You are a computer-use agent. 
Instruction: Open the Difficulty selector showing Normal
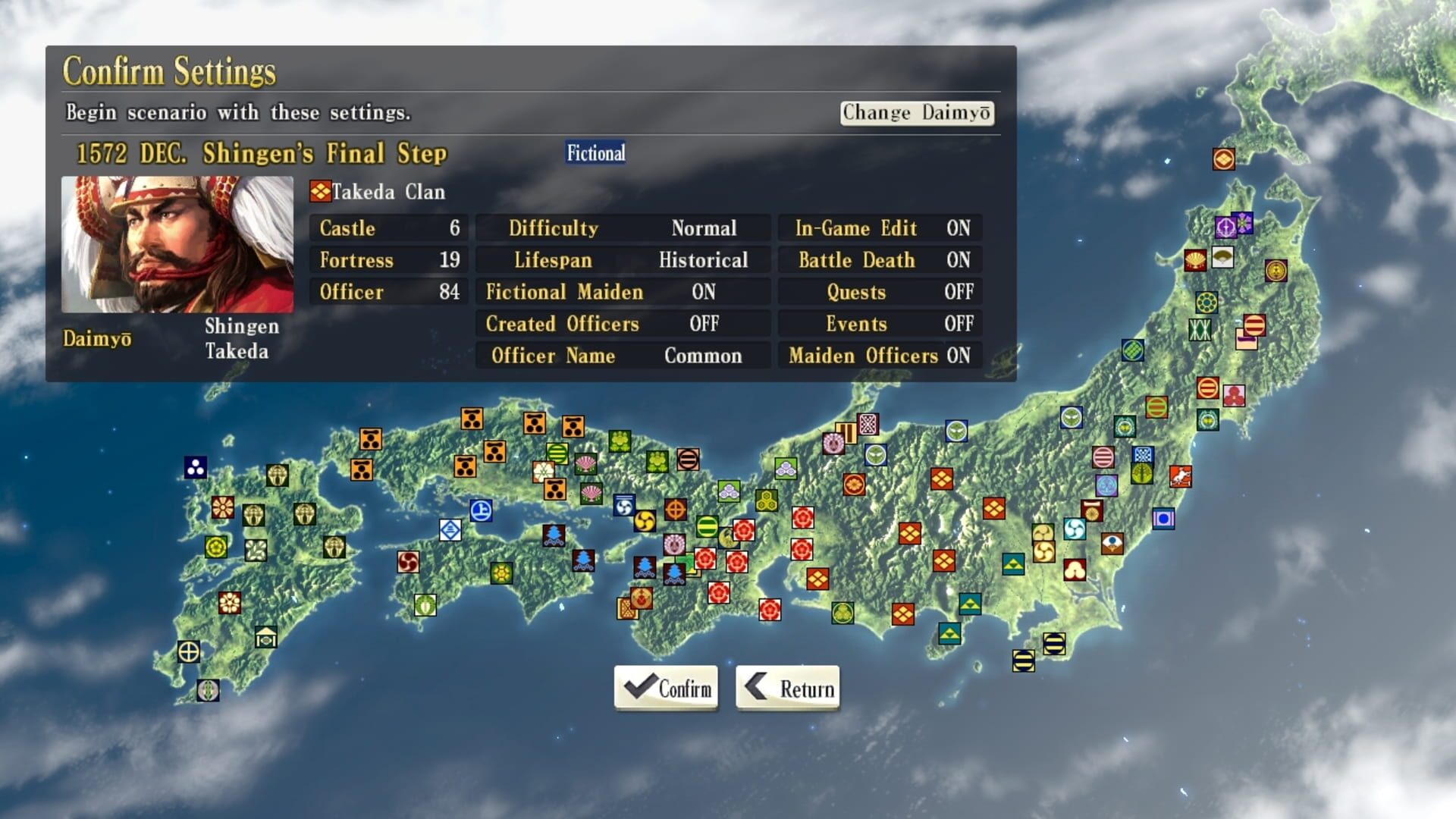(621, 228)
